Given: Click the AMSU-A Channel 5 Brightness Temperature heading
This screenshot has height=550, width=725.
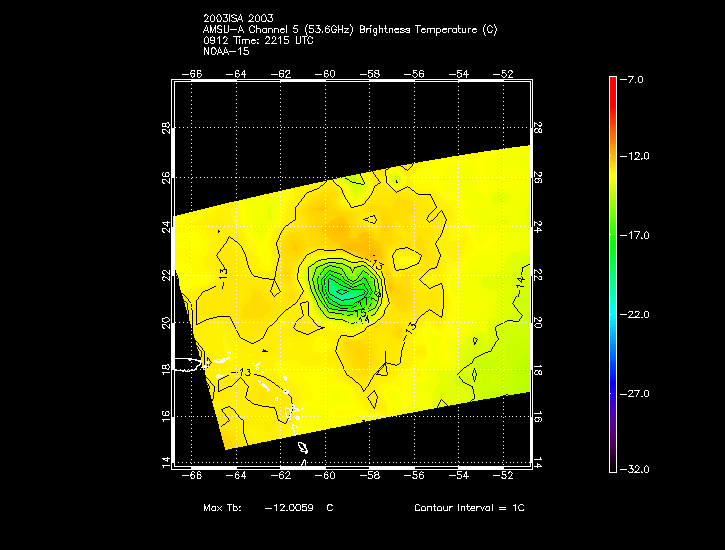Looking at the screenshot, I should 349,30.
